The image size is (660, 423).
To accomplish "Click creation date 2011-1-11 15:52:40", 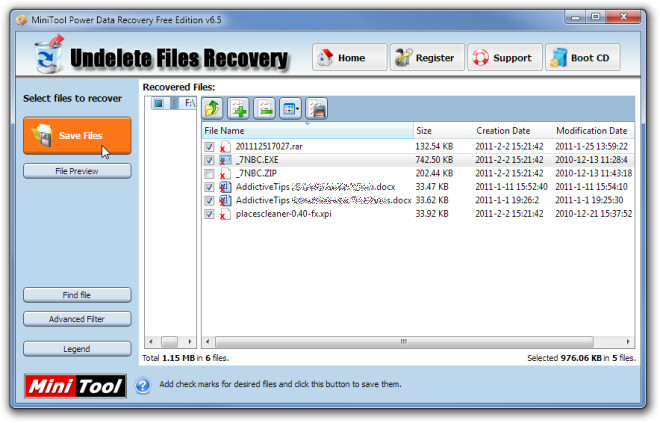I will pyautogui.click(x=511, y=187).
